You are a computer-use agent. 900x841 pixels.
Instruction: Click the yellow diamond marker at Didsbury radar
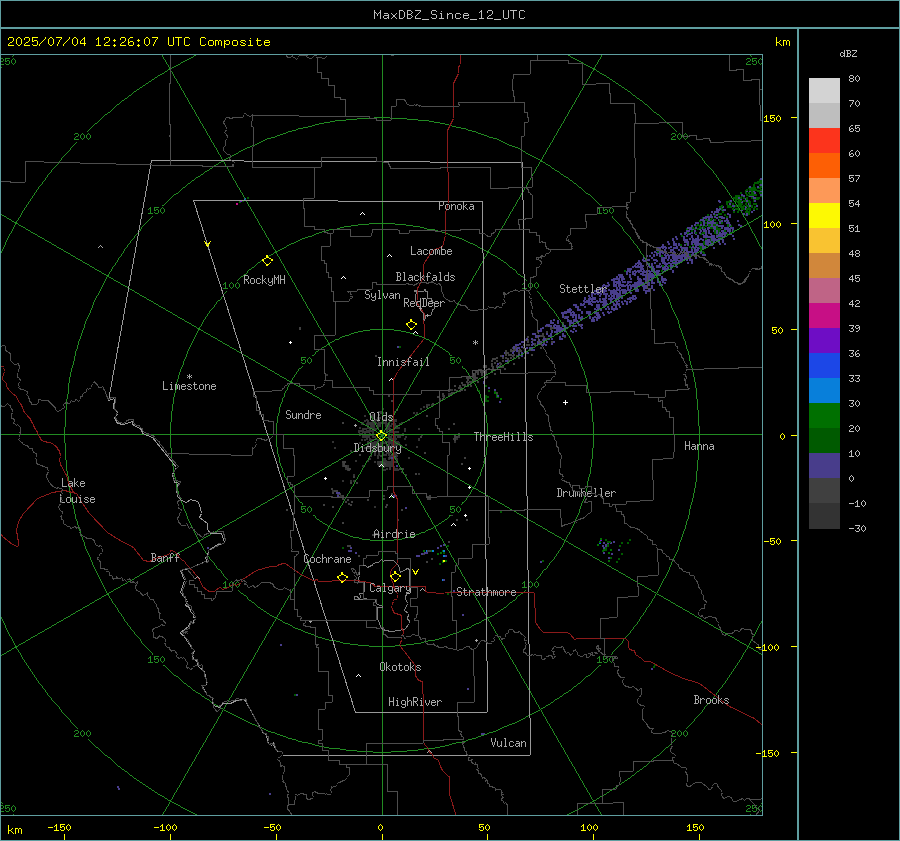[x=381, y=436]
